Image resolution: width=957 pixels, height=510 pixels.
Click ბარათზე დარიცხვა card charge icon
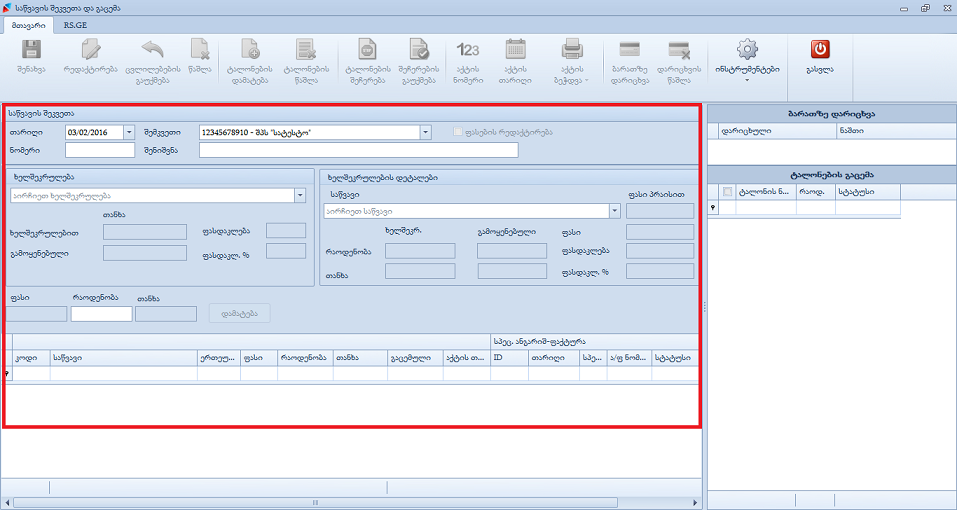point(630,49)
